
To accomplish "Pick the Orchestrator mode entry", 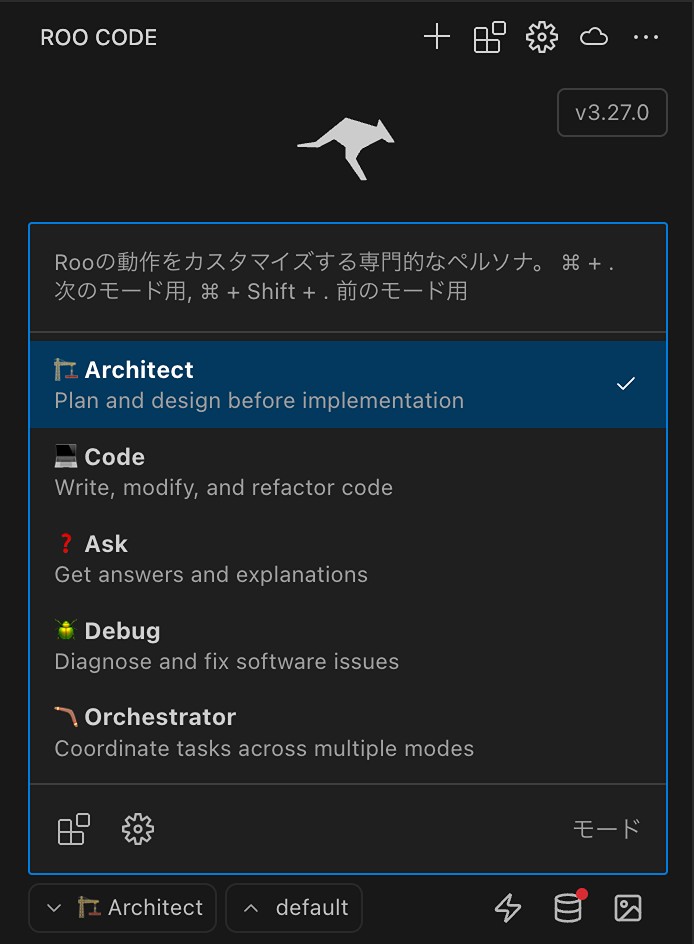I will point(300,732).
